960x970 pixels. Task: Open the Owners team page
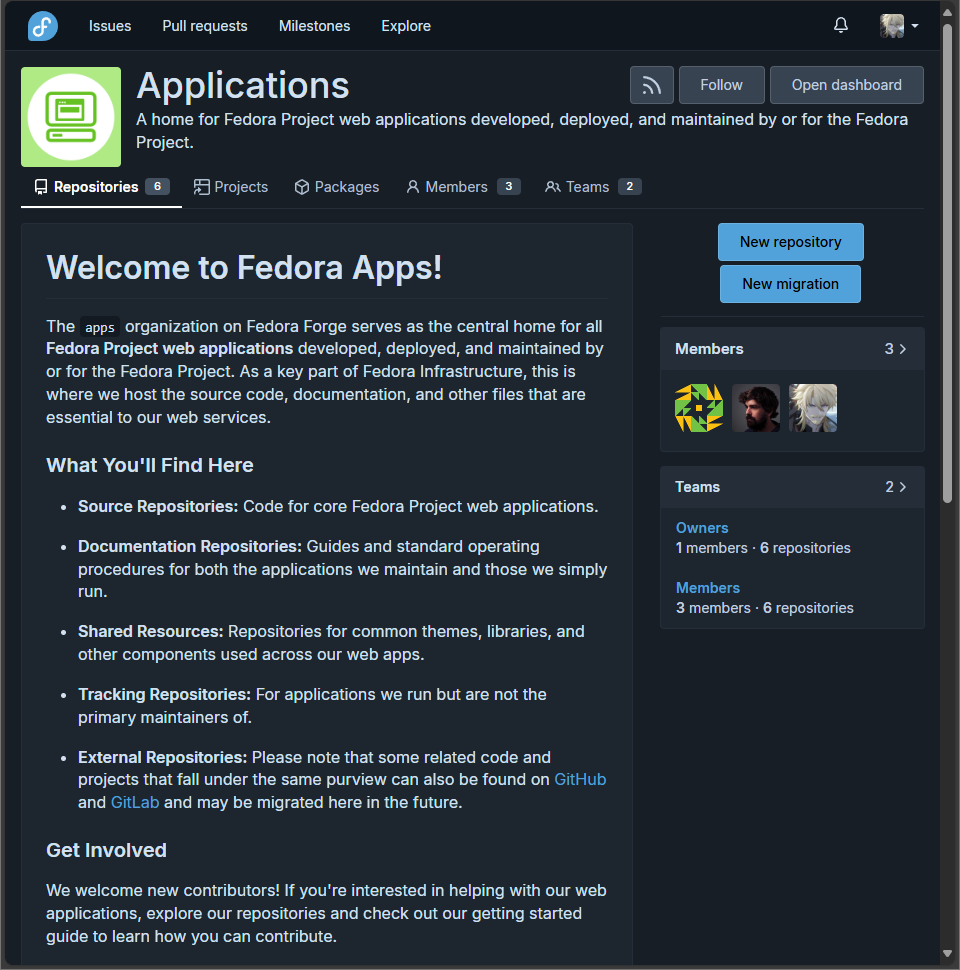[x=701, y=527]
